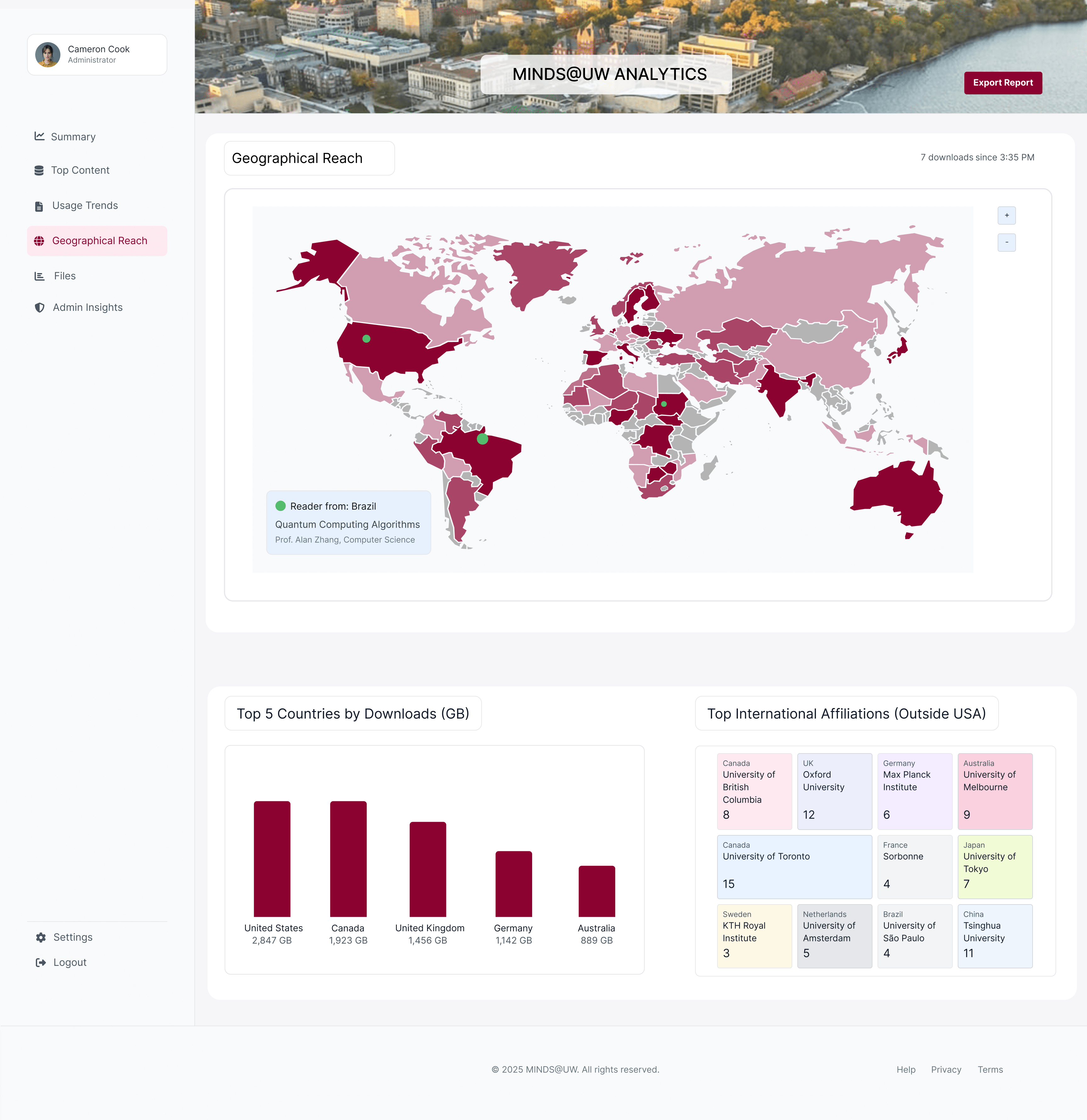The width and height of the screenshot is (1087, 1120).
Task: Click the Files list icon
Action: 39,277
